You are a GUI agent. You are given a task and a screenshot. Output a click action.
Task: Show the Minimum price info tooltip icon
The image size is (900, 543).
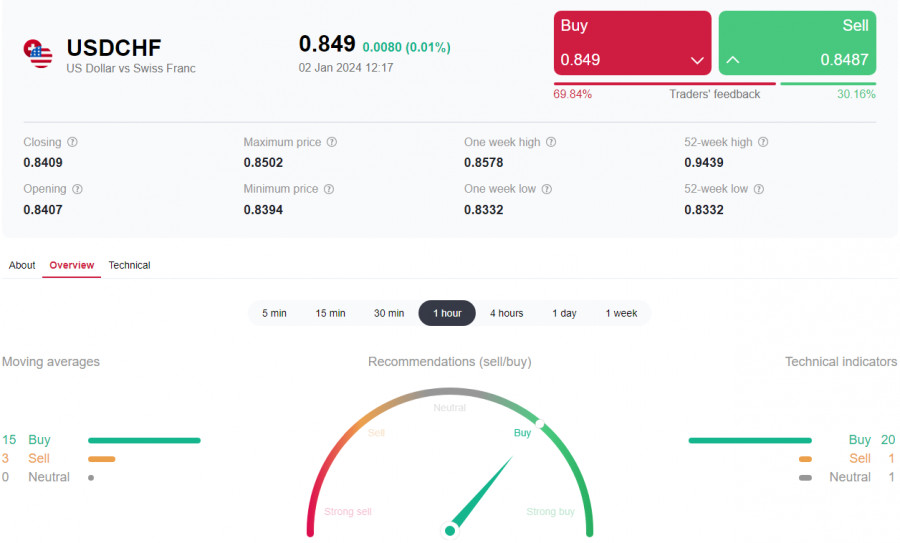tap(329, 189)
